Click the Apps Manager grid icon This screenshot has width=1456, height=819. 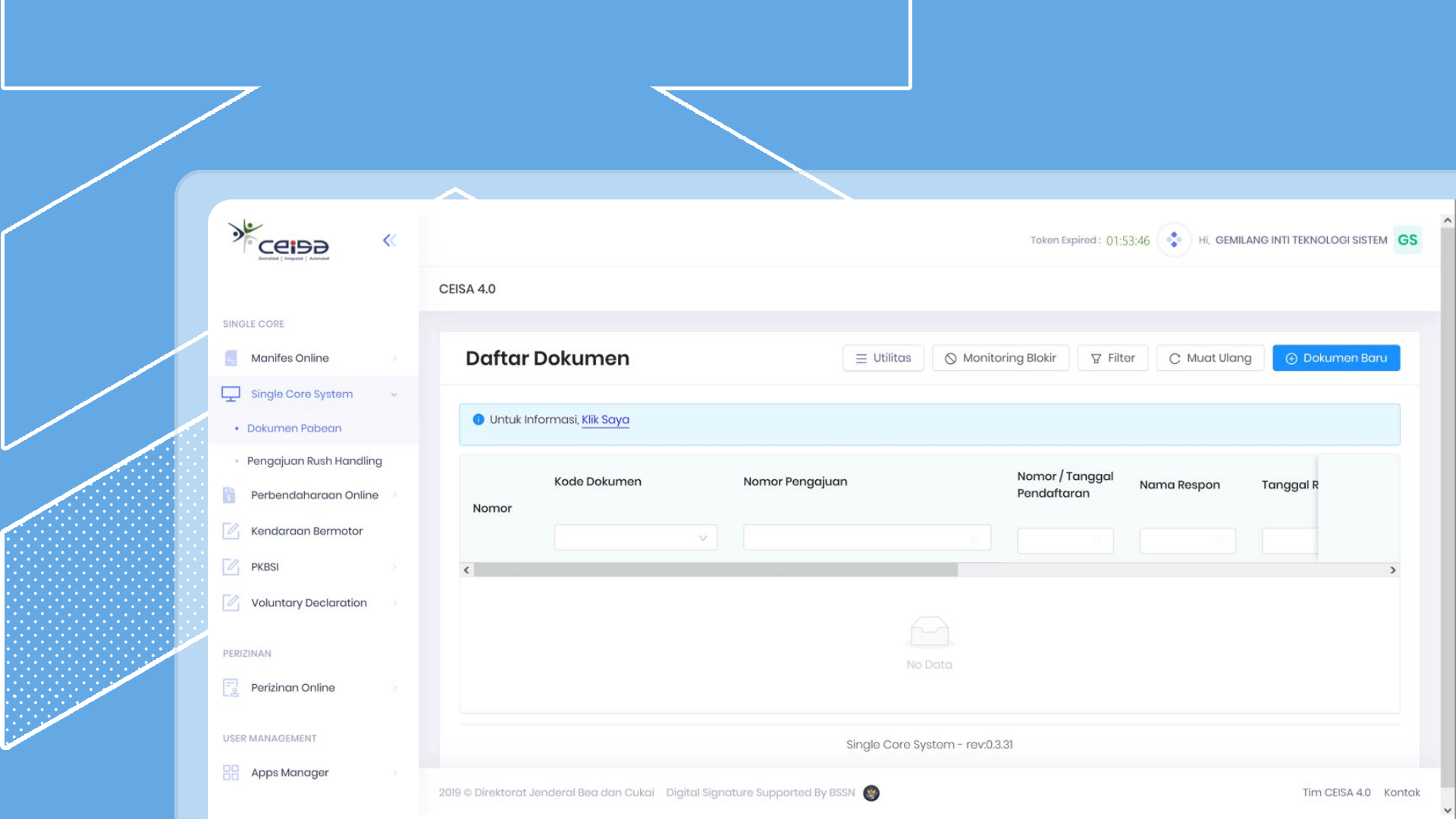(231, 773)
